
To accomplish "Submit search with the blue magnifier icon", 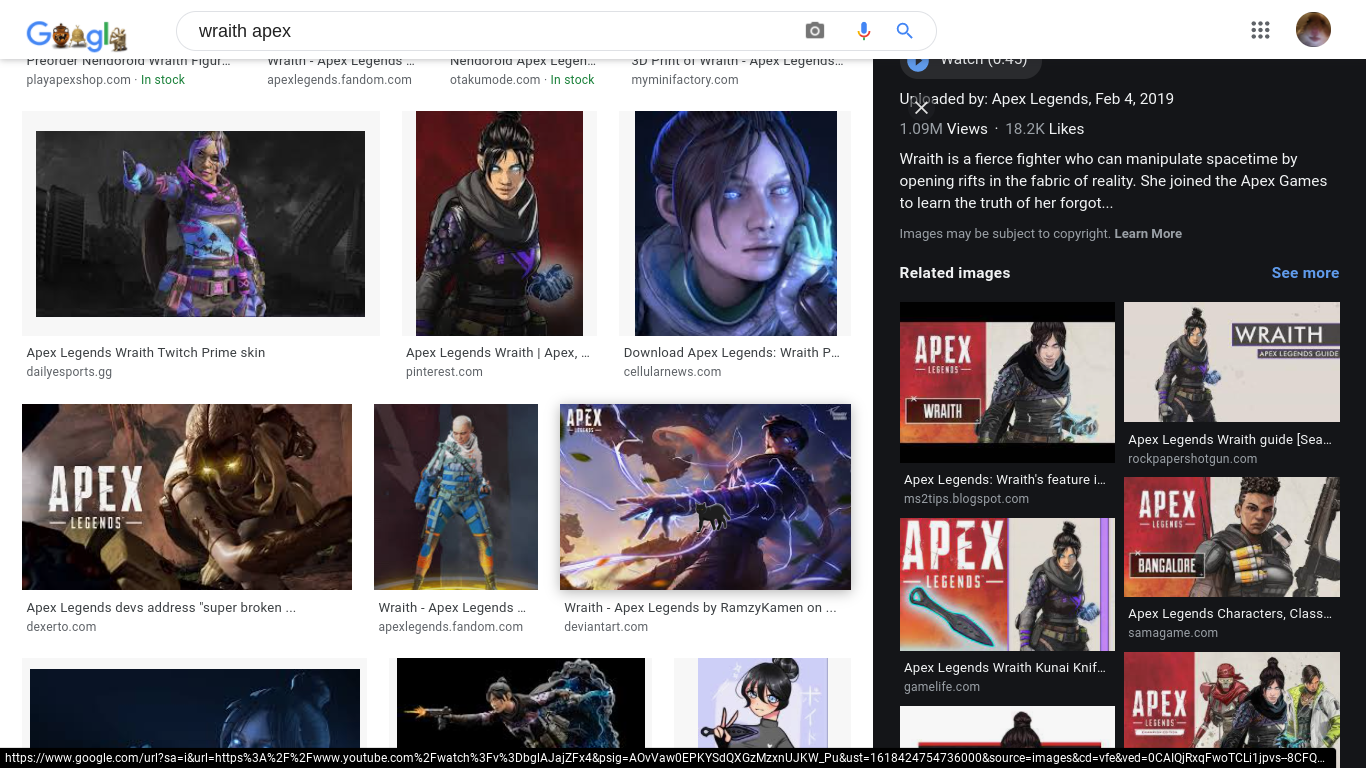I will [x=905, y=31].
